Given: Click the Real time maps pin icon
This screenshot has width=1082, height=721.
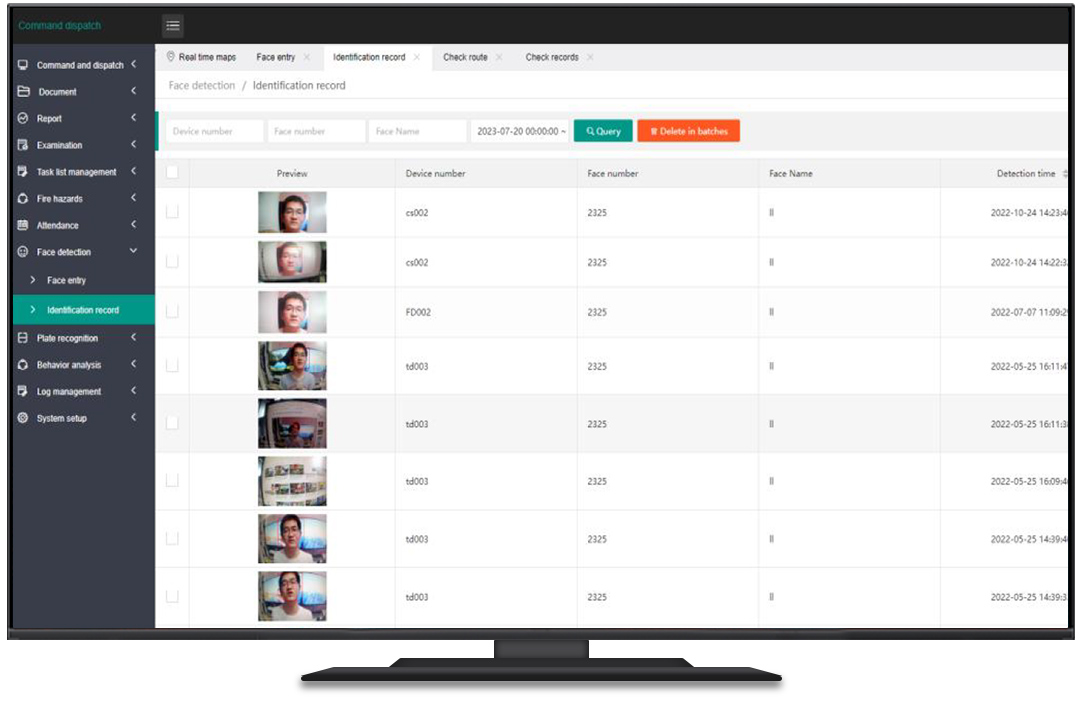Looking at the screenshot, I should pos(171,57).
